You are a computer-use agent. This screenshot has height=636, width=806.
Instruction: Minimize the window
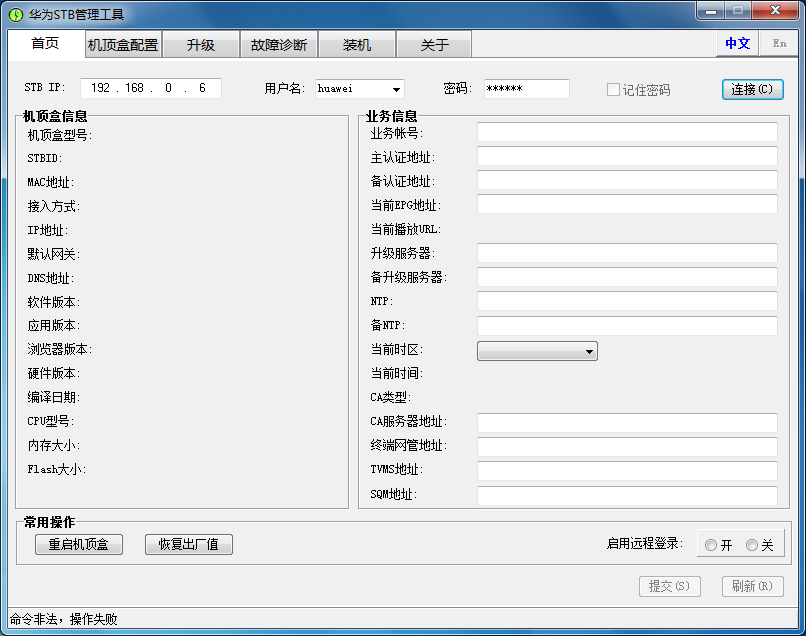(x=711, y=11)
